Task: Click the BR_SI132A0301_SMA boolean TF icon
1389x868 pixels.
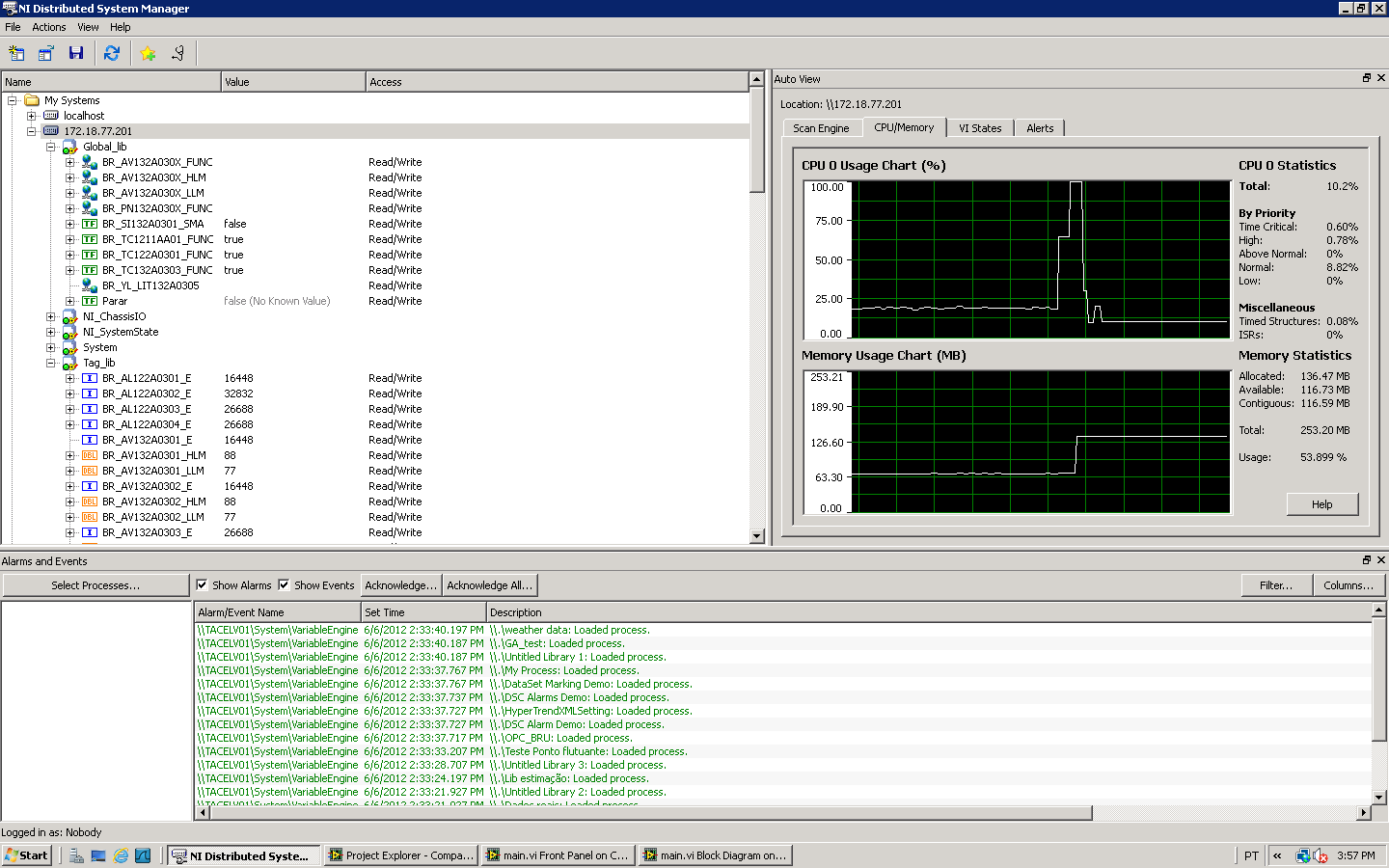Action: tap(89, 224)
